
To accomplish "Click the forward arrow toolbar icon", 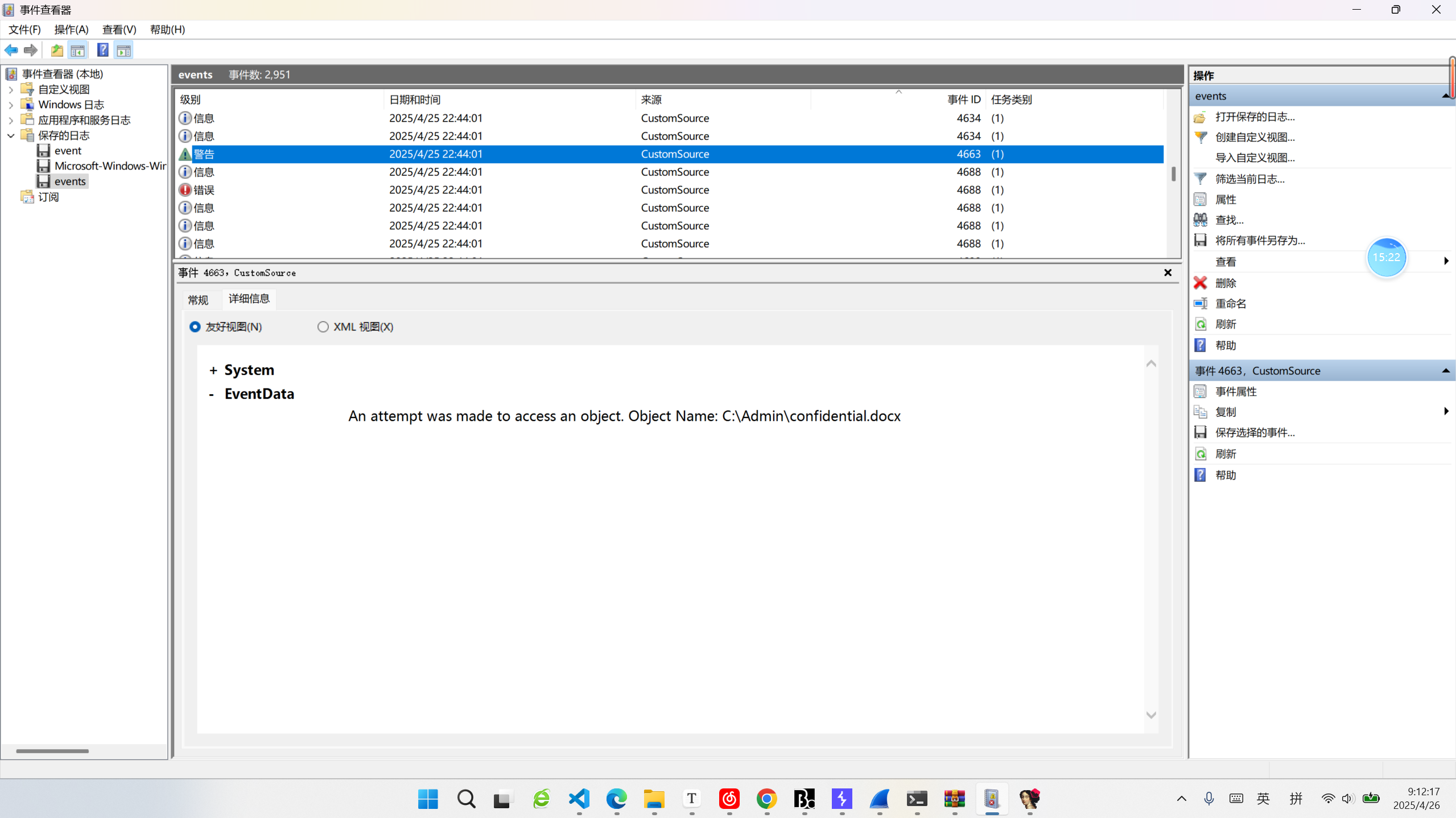I will [31, 51].
